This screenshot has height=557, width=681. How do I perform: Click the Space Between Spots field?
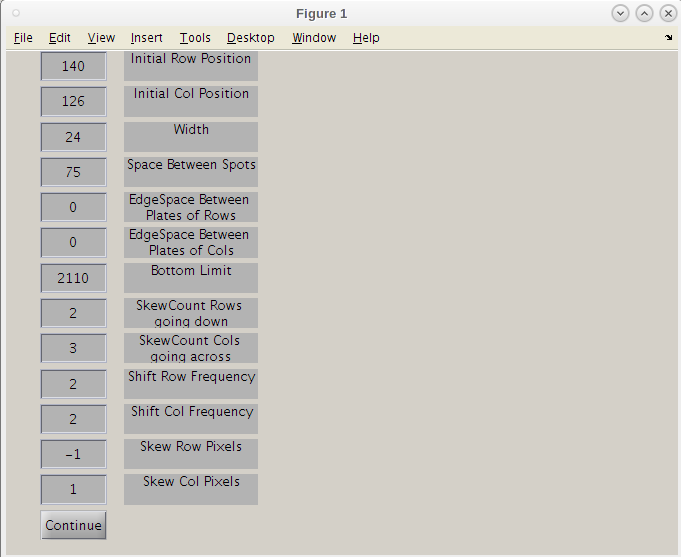click(73, 172)
